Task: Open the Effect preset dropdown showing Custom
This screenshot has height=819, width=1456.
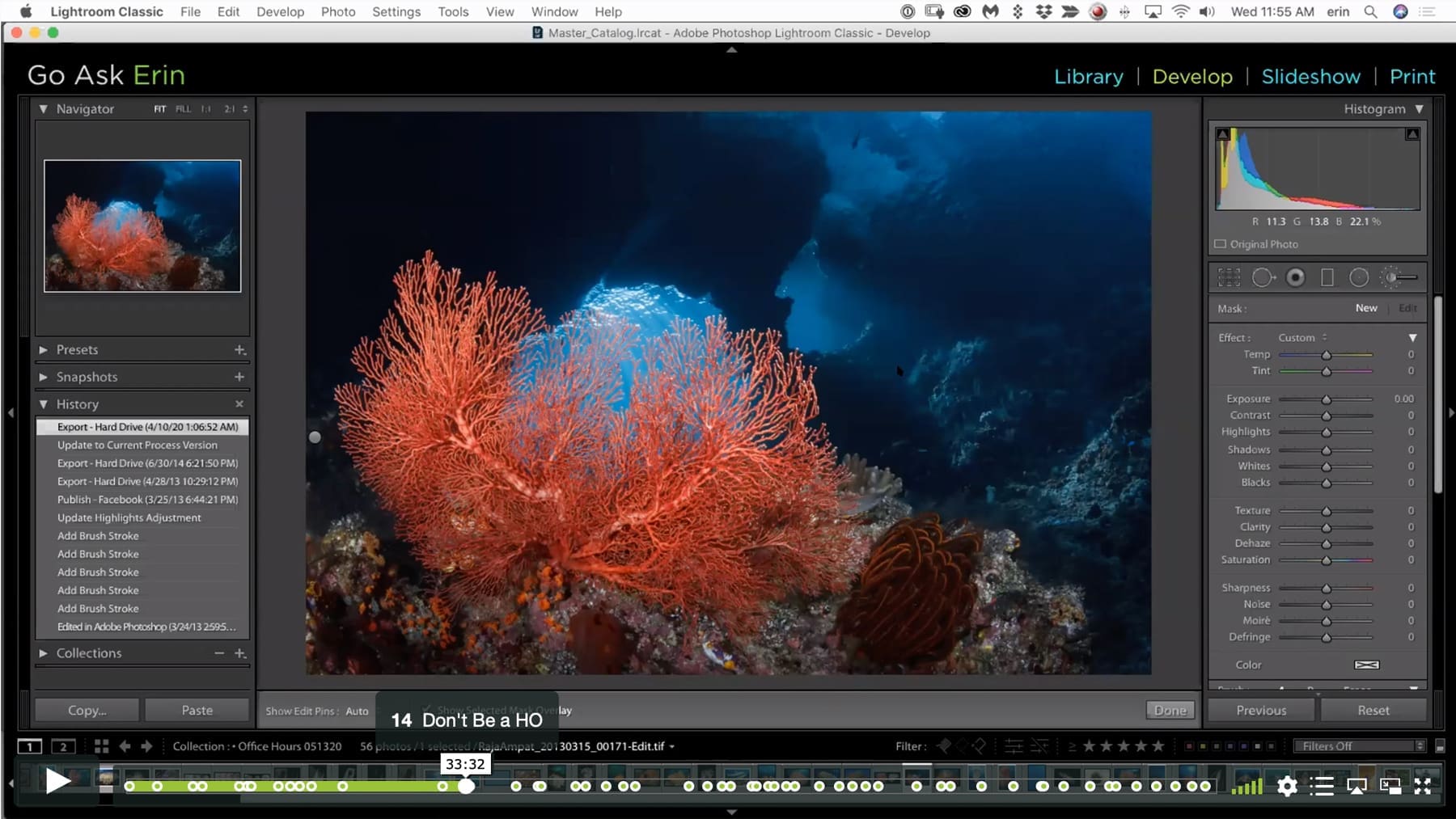Action: click(x=1302, y=338)
